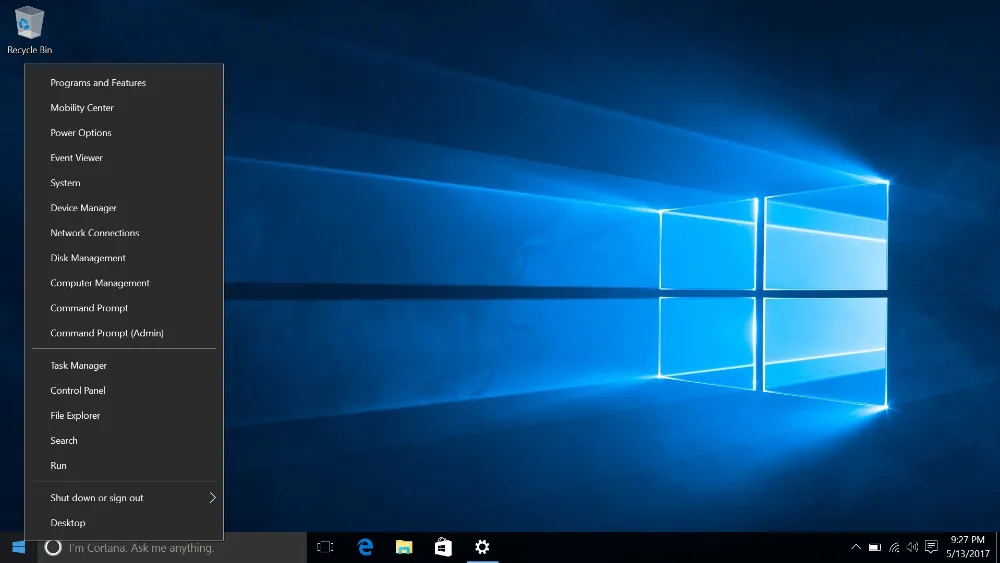1000x563 pixels.
Task: Show hidden system tray icons
Action: [x=856, y=547]
